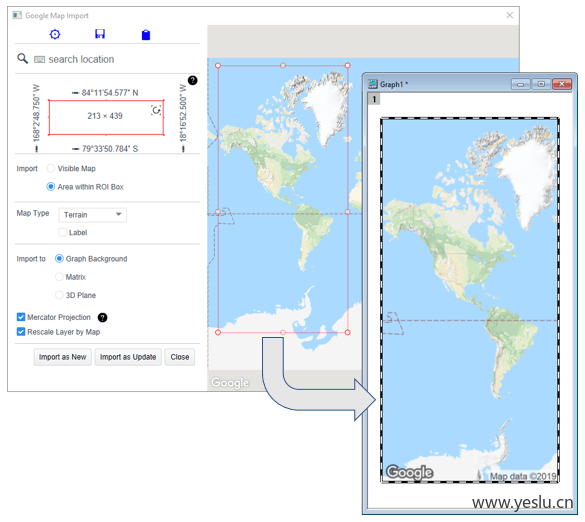This screenshot has width=585, height=522.
Task: Click the Import as New button
Action: pyautogui.click(x=63, y=357)
